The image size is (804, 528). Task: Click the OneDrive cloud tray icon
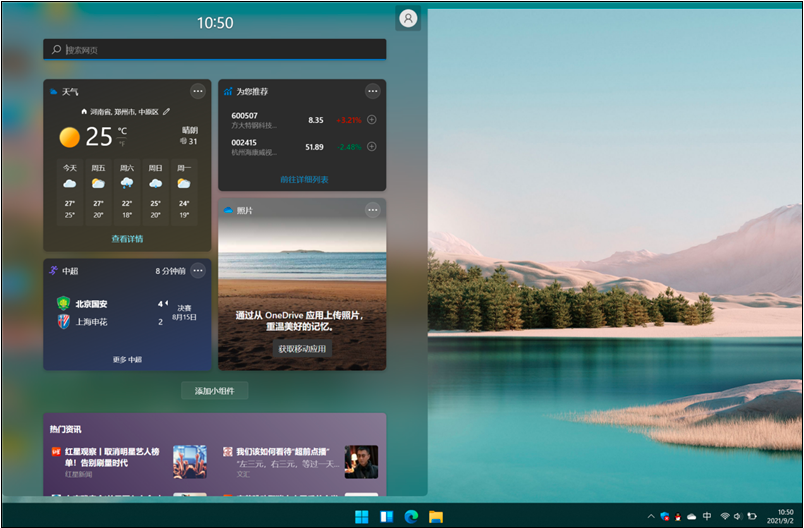coord(691,516)
